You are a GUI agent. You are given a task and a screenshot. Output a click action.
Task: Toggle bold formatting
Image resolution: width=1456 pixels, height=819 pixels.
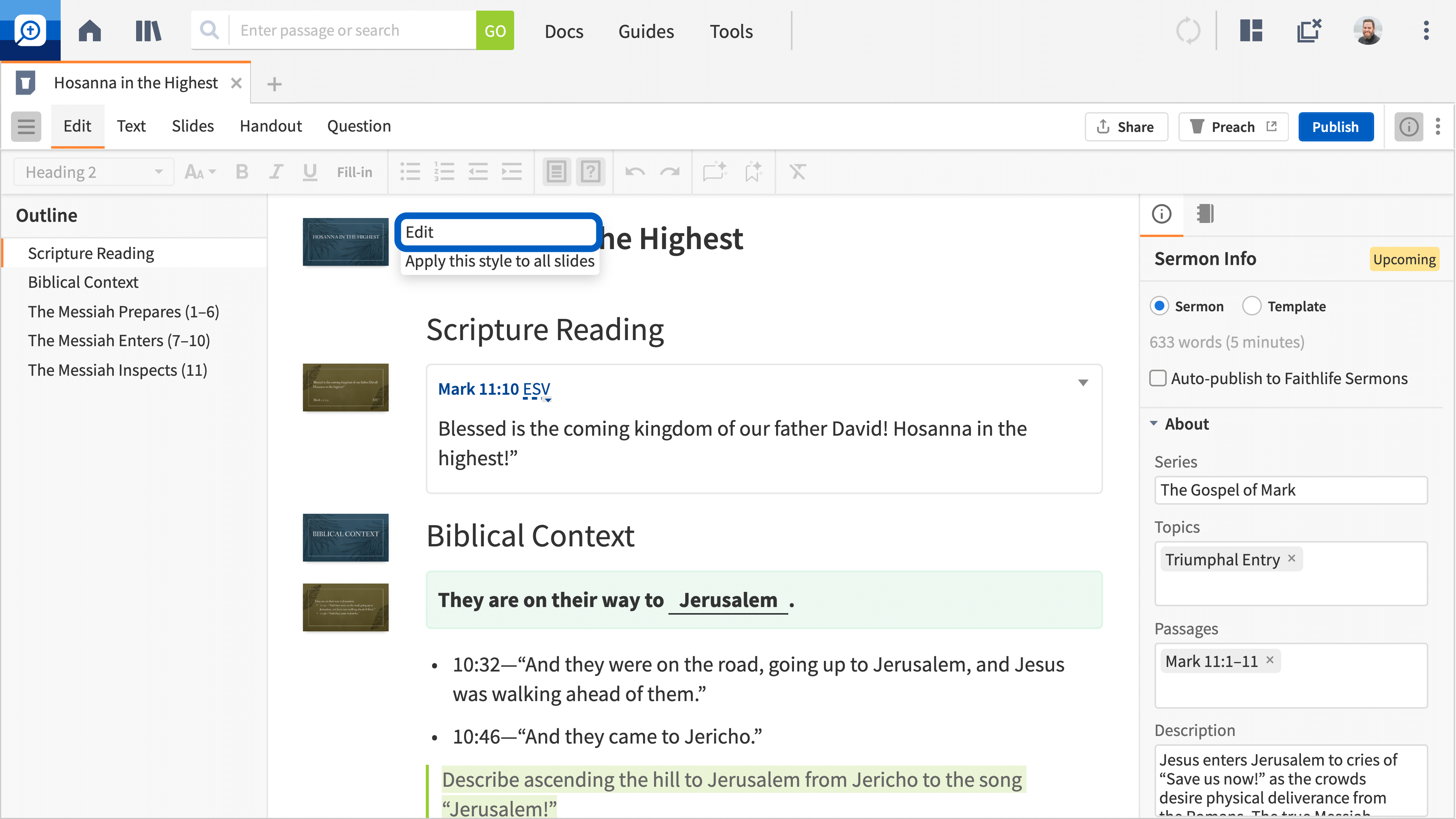(242, 172)
